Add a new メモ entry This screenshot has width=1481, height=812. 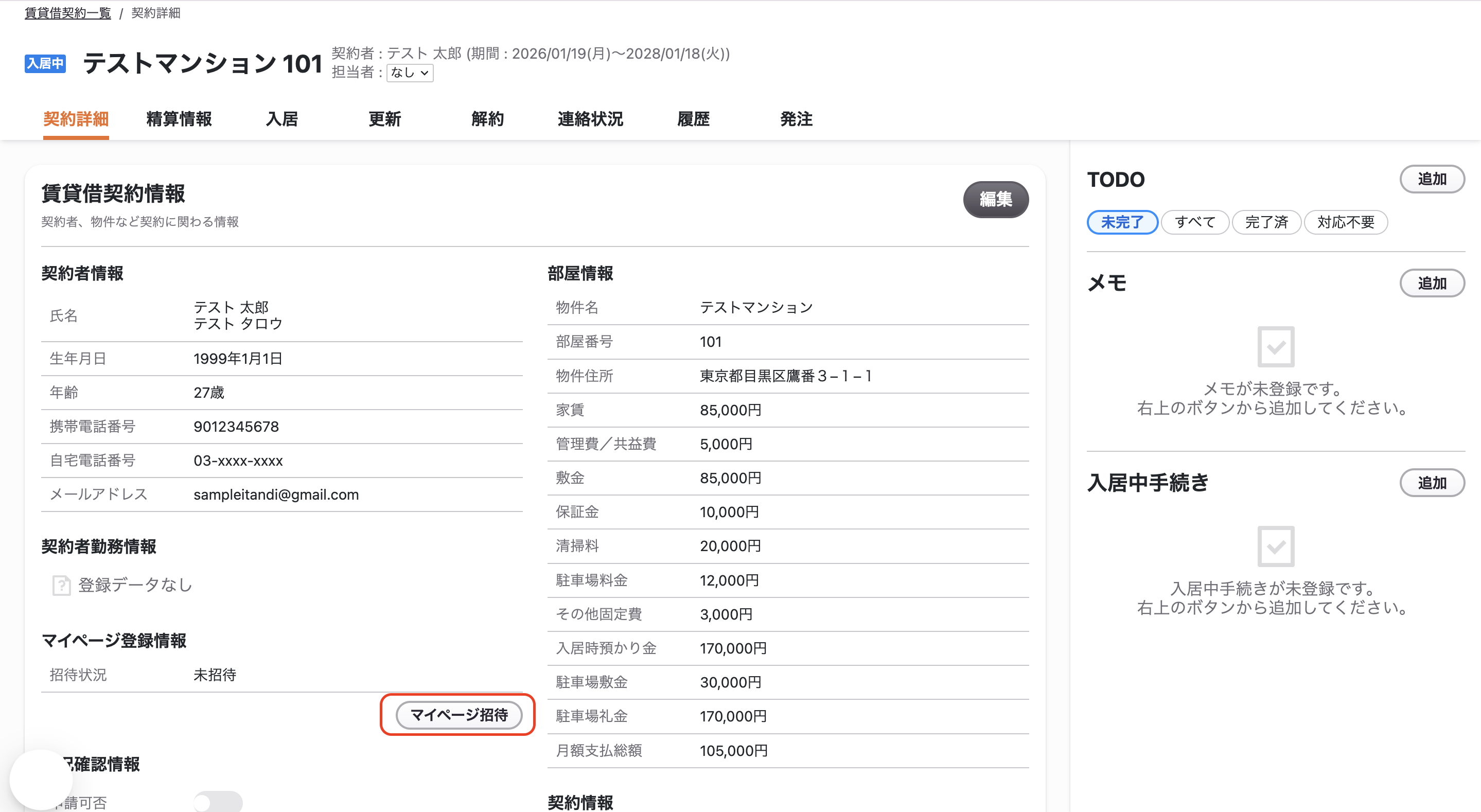tap(1432, 283)
